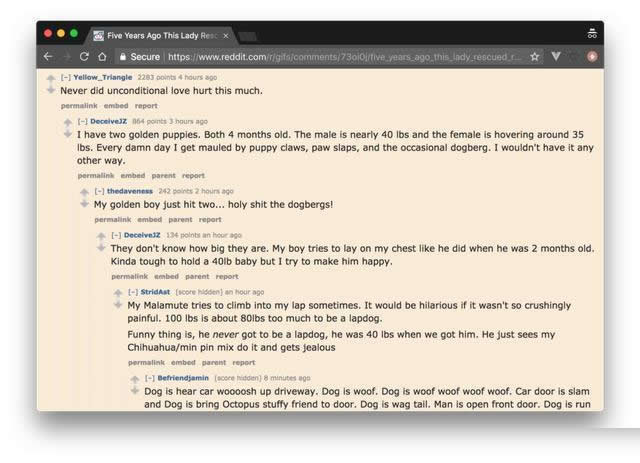
Task: Click the red extension icon in toolbar
Action: click(592, 57)
